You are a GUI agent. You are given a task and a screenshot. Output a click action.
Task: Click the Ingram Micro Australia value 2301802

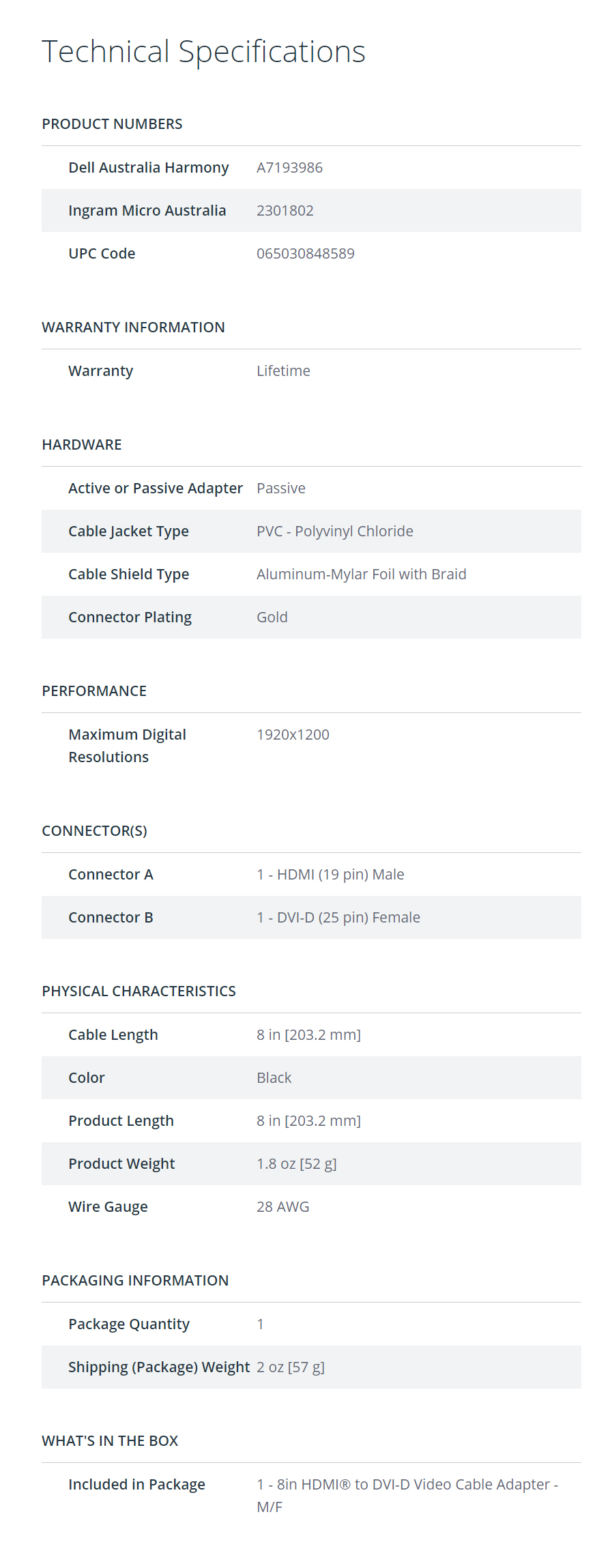(x=285, y=211)
